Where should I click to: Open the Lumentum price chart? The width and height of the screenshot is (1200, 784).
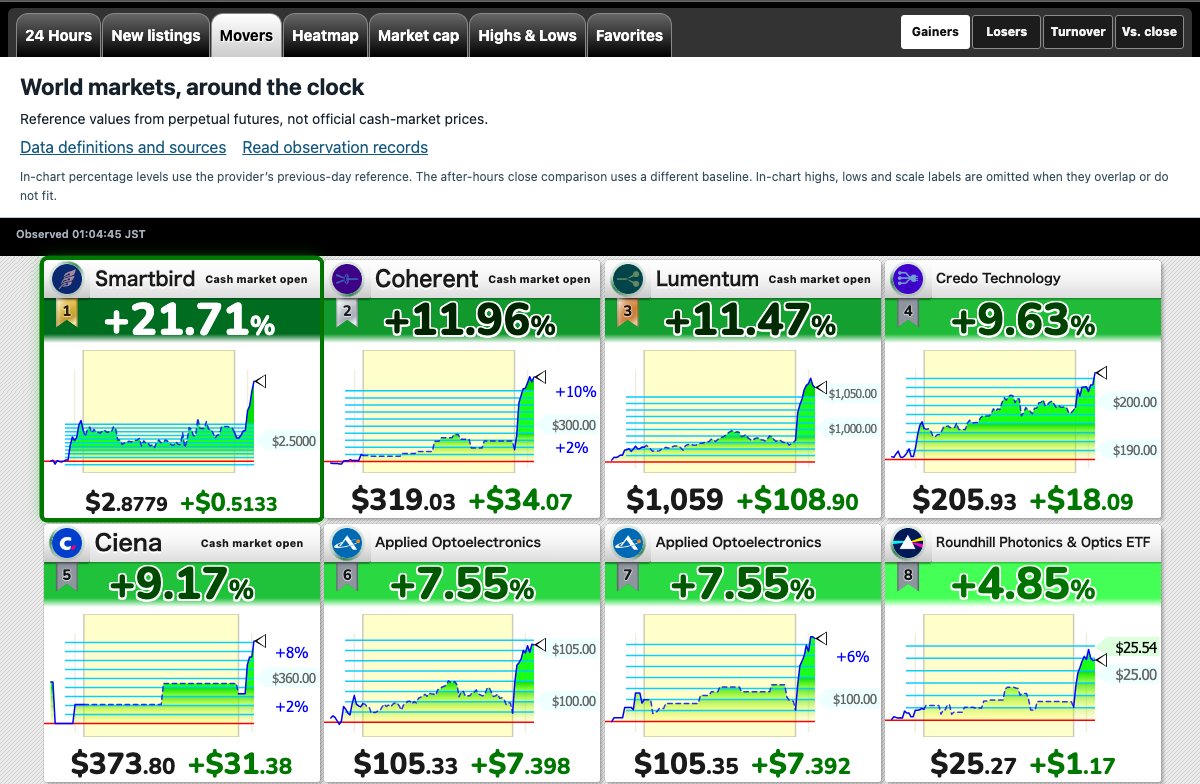pyautogui.click(x=742, y=410)
